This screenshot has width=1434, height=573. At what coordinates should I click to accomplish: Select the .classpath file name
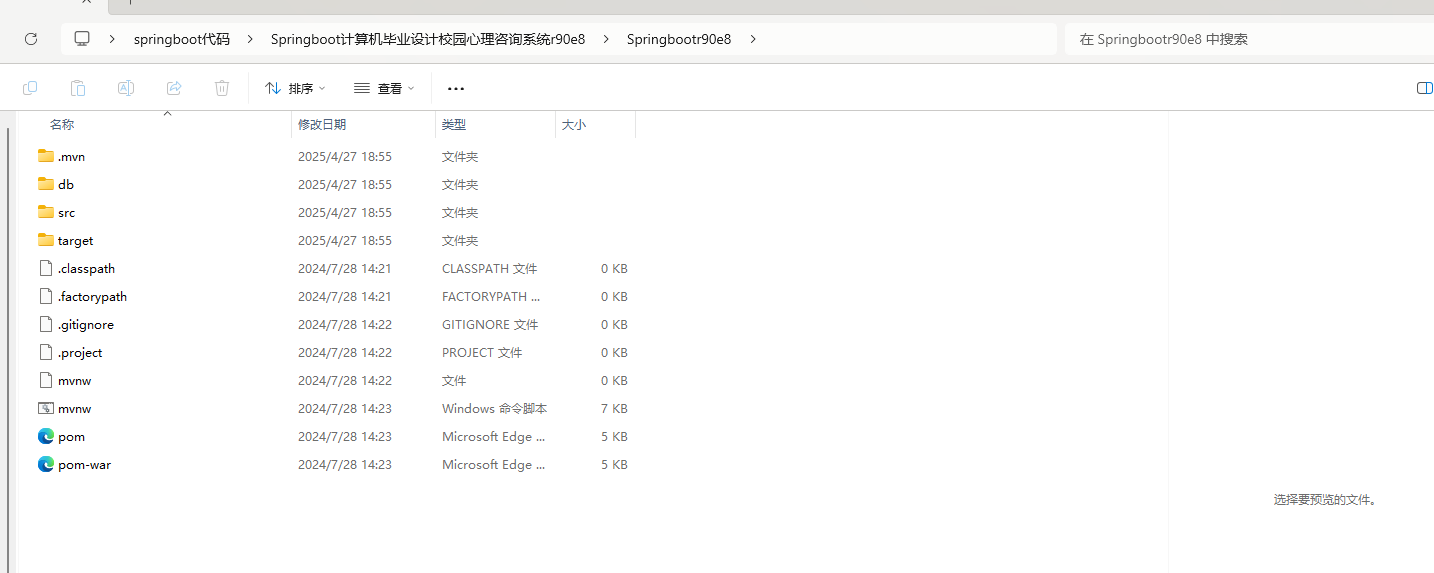(x=87, y=269)
